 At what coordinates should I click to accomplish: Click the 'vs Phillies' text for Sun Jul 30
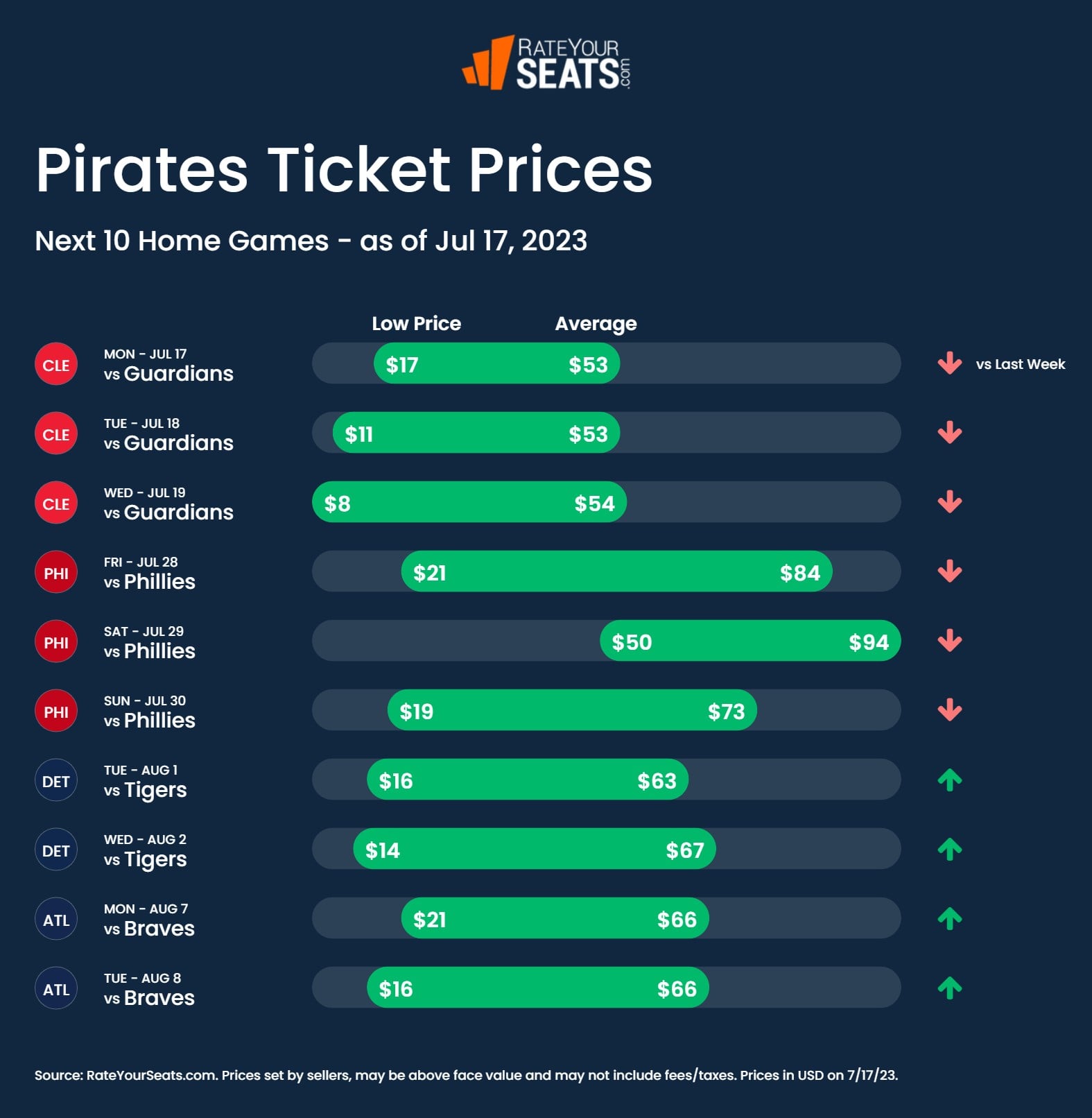click(150, 720)
